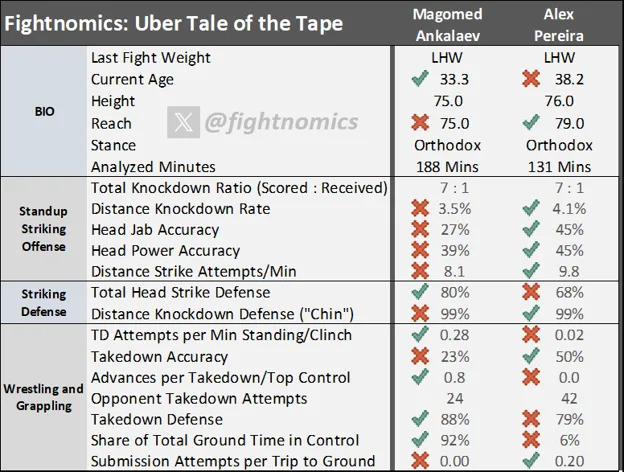Click the X logo beside @fightnomics watermark
Screen dimensions: 624x472
pos(180,122)
